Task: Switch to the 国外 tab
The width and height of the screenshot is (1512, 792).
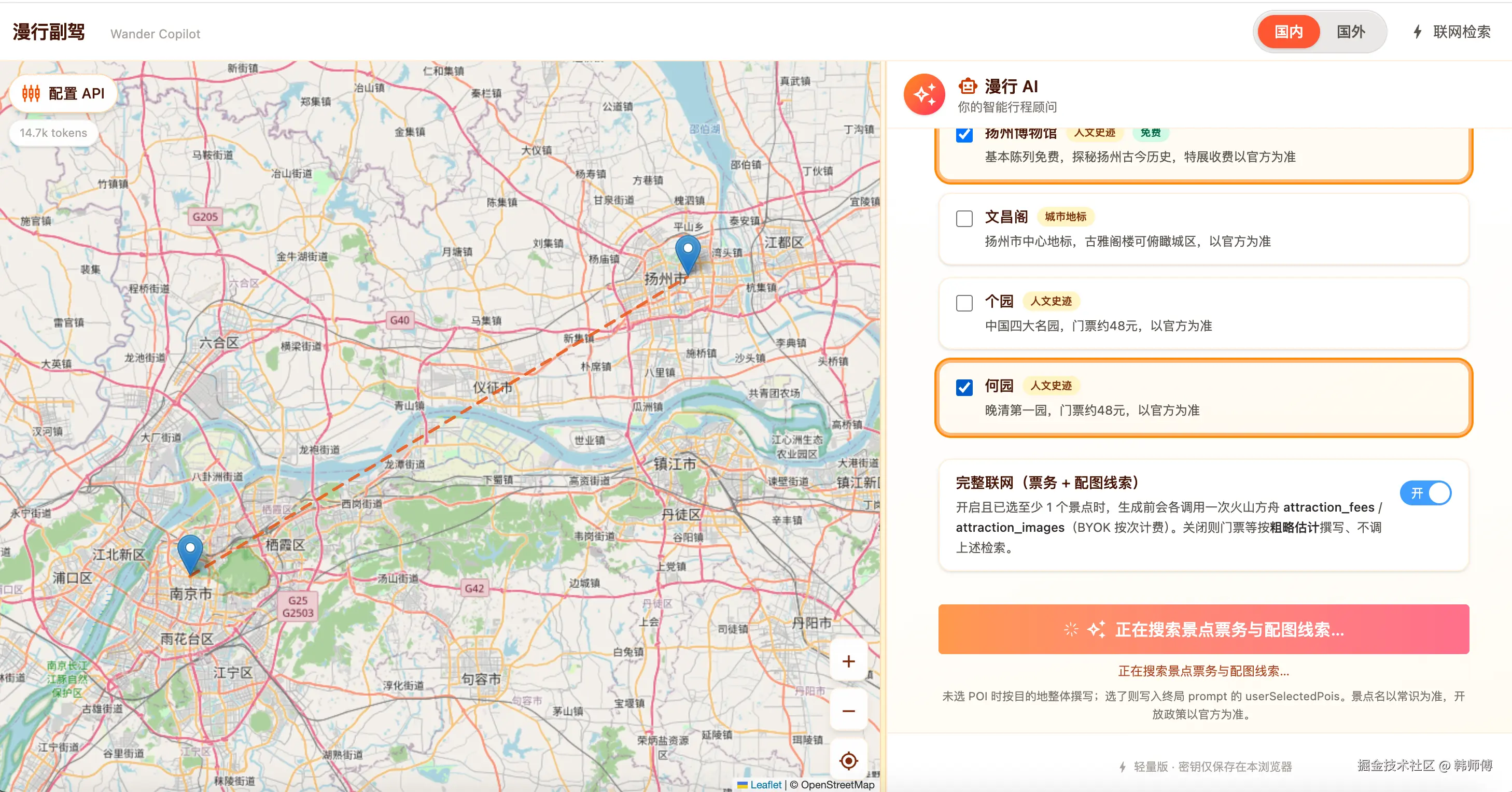Action: point(1351,32)
